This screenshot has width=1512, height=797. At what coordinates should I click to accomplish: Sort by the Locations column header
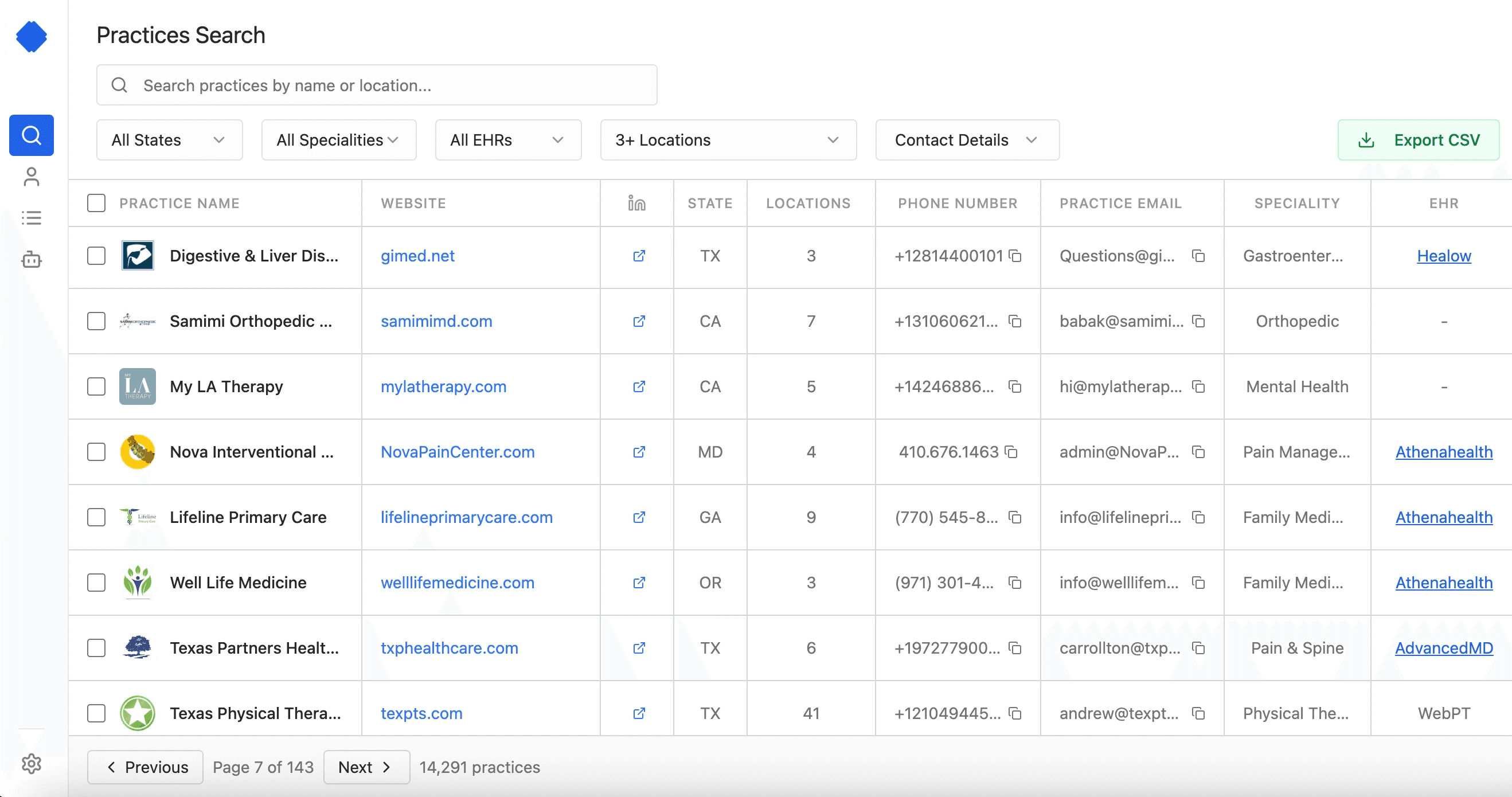[808, 203]
